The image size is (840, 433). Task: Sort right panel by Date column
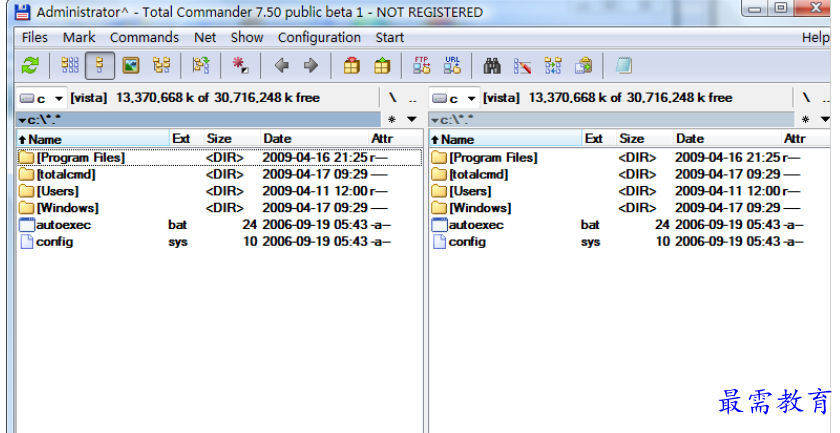(x=727, y=139)
